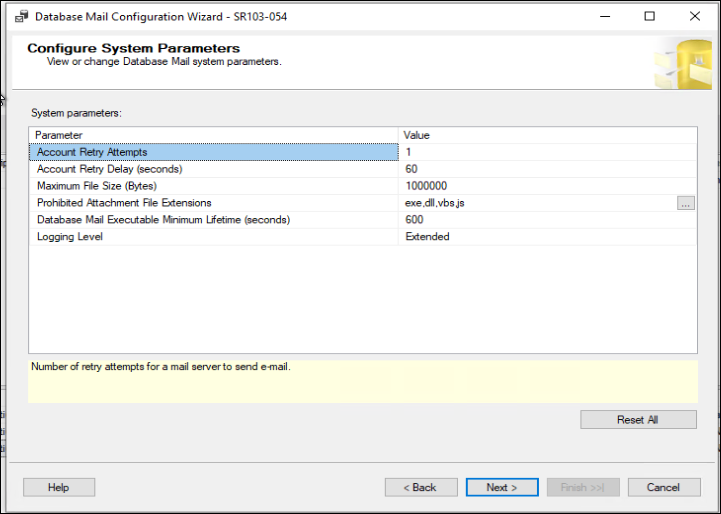This screenshot has height=514, width=721.
Task: Select the Prohibited Attachment File Extensions row
Action: click(x=214, y=203)
